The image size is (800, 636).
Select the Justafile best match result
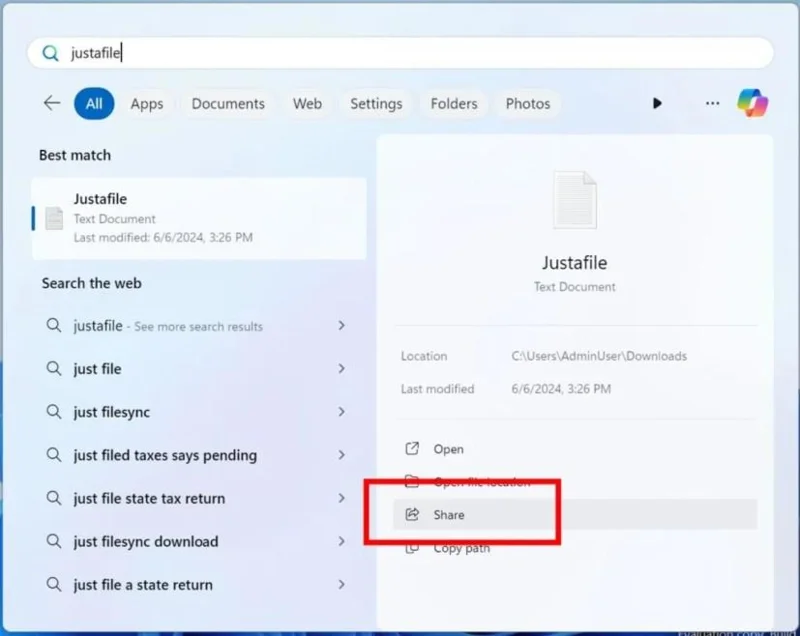199,218
